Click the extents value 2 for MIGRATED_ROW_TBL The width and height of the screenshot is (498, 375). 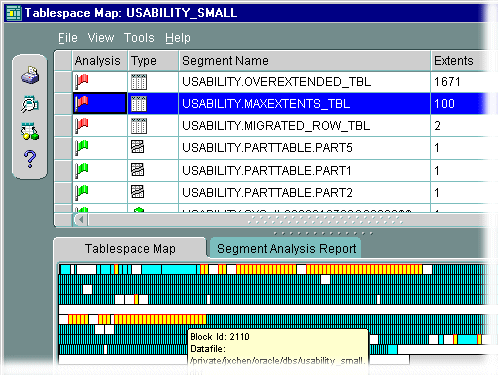pos(437,126)
